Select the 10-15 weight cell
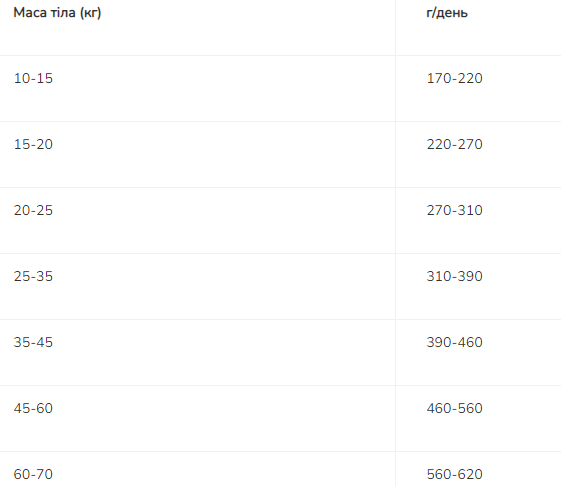This screenshot has width=561, height=486. coord(33,78)
